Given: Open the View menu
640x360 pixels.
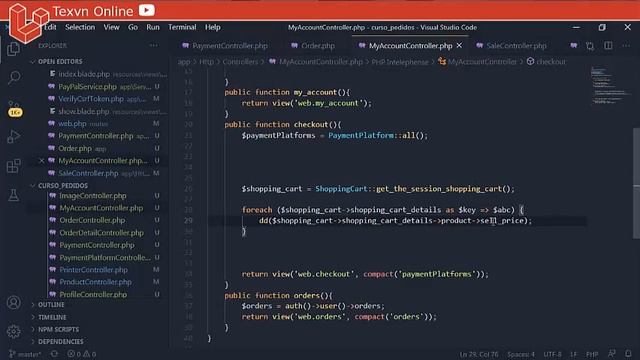Looking at the screenshot, I should tap(111, 27).
